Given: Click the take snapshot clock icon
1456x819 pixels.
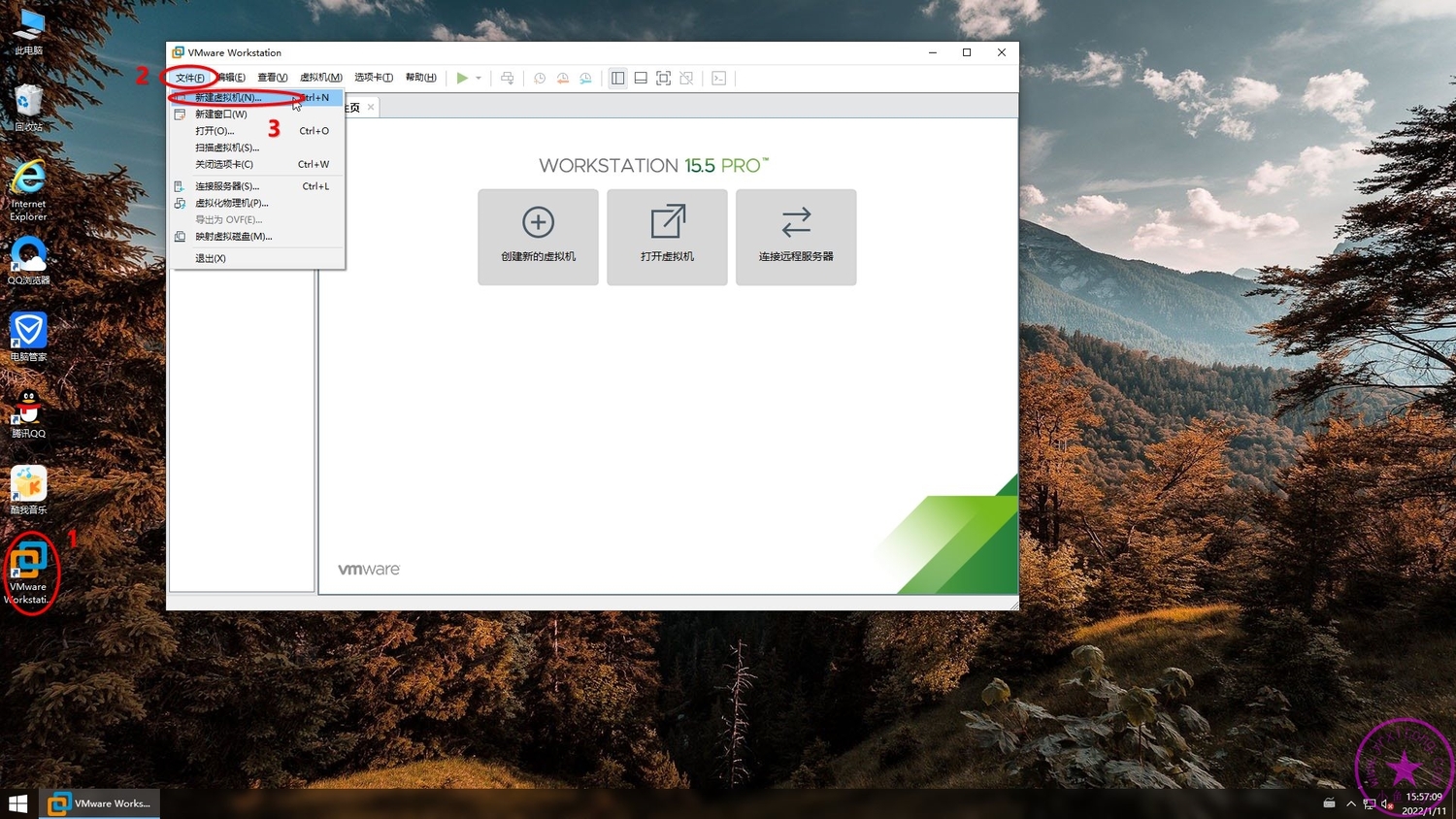Looking at the screenshot, I should [540, 78].
